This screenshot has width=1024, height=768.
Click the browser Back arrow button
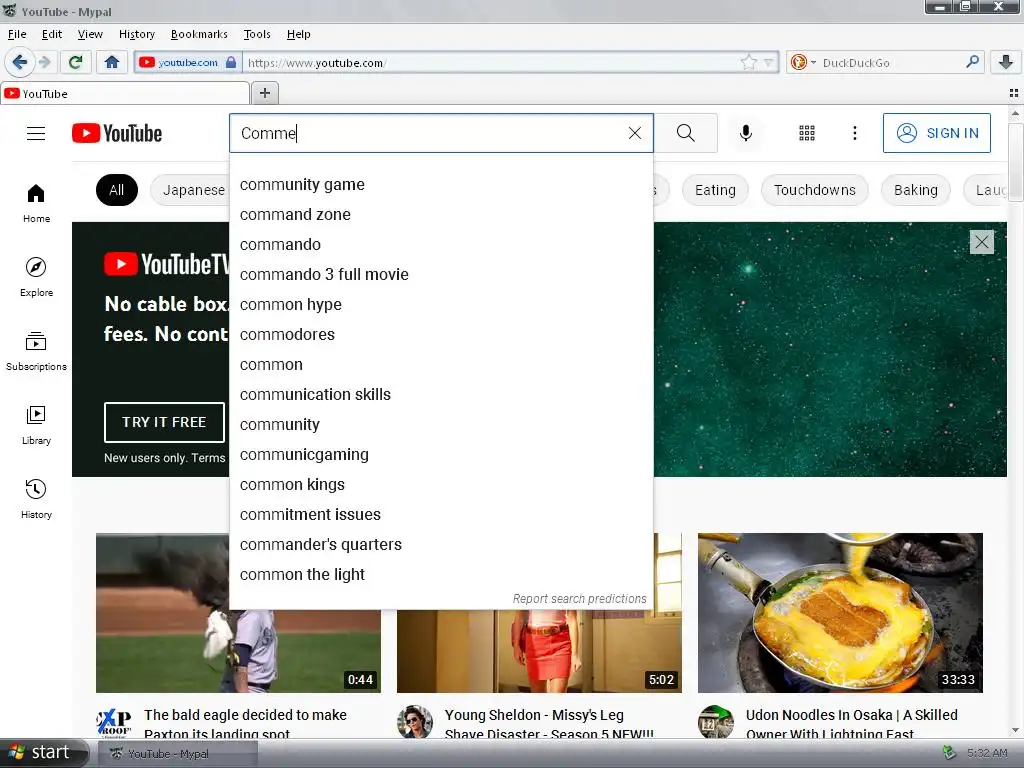pos(19,62)
